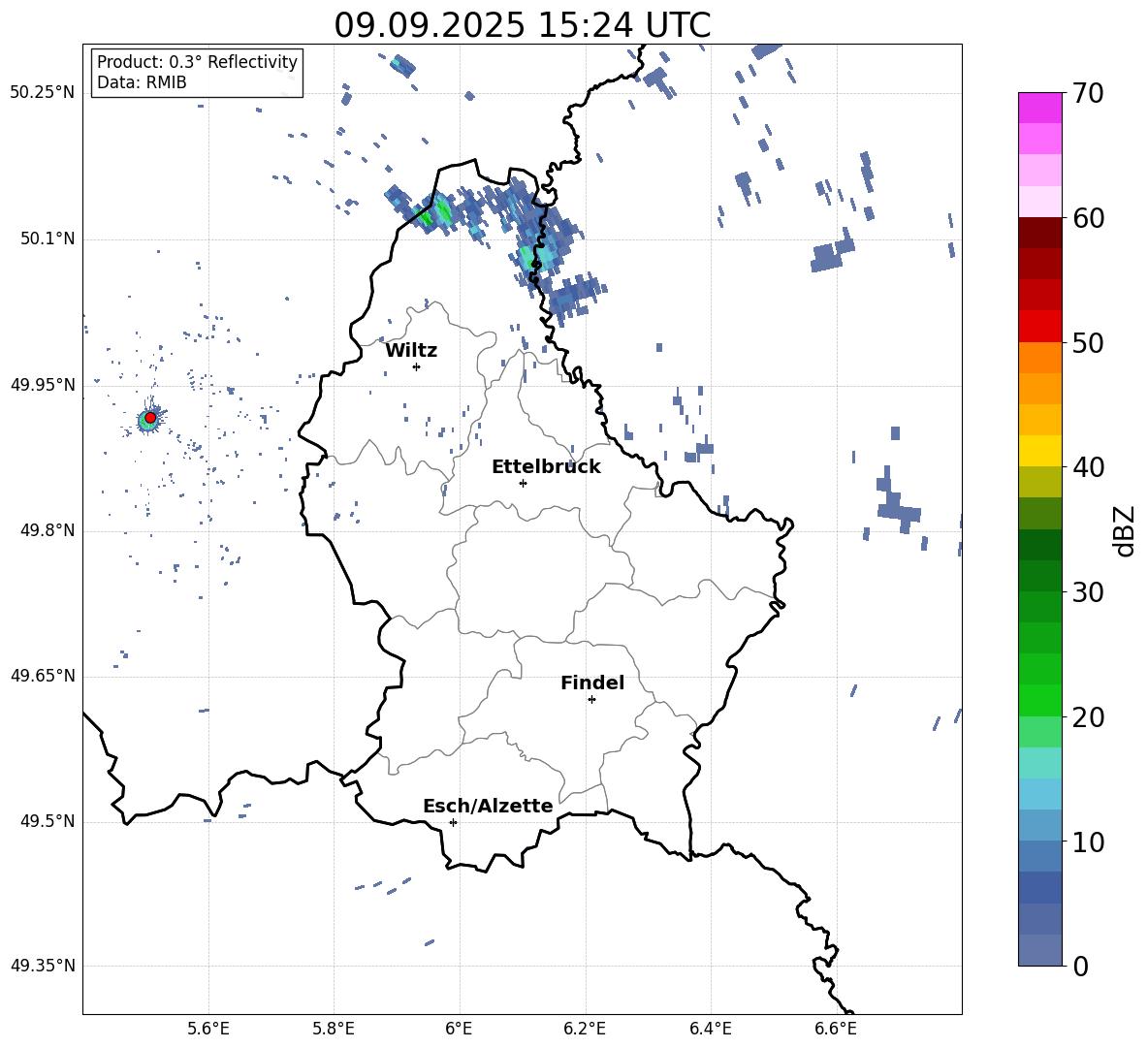Click the colorbar tick value 60

click(1088, 218)
